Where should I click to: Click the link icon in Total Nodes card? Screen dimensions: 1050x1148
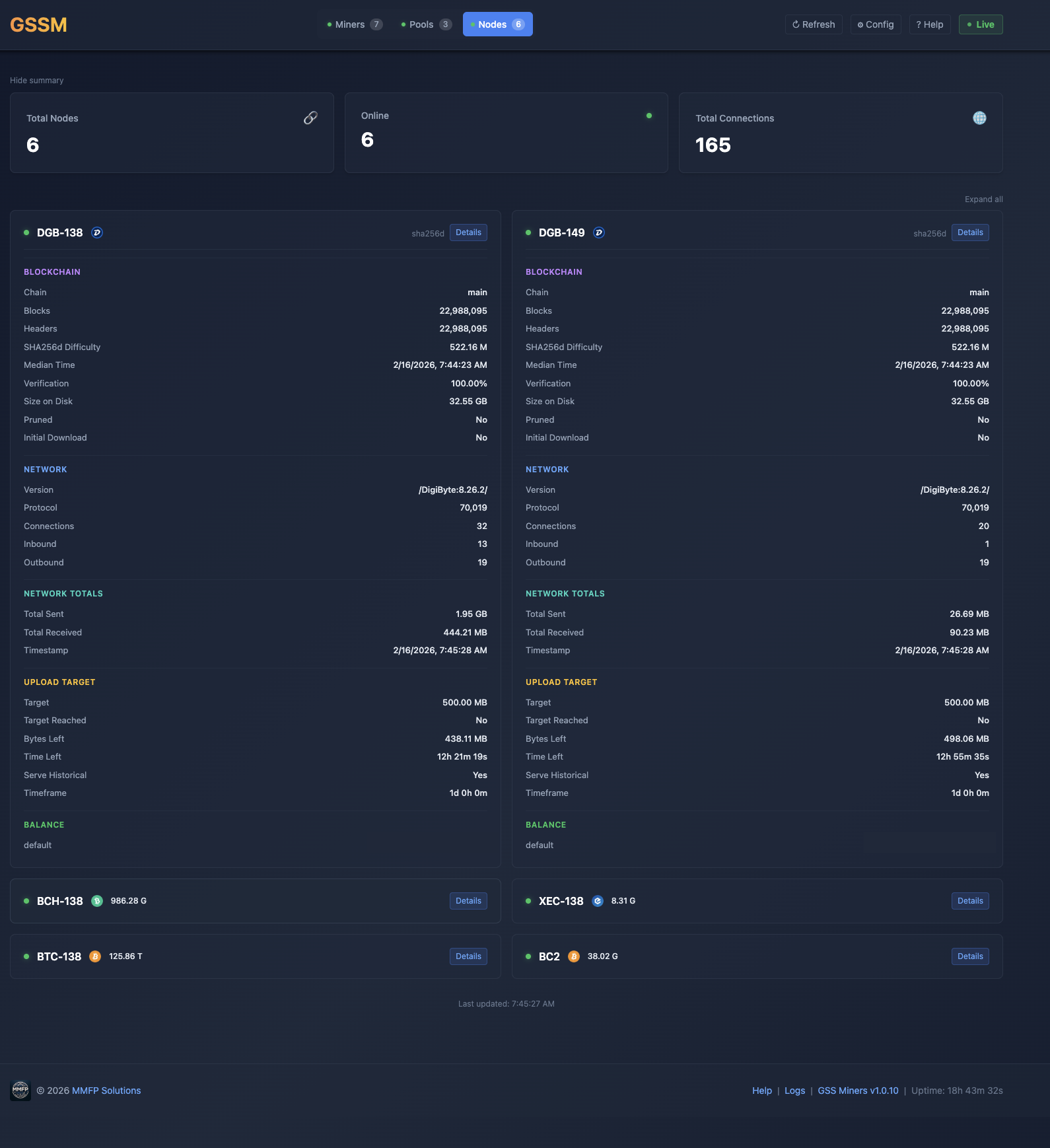pos(310,118)
